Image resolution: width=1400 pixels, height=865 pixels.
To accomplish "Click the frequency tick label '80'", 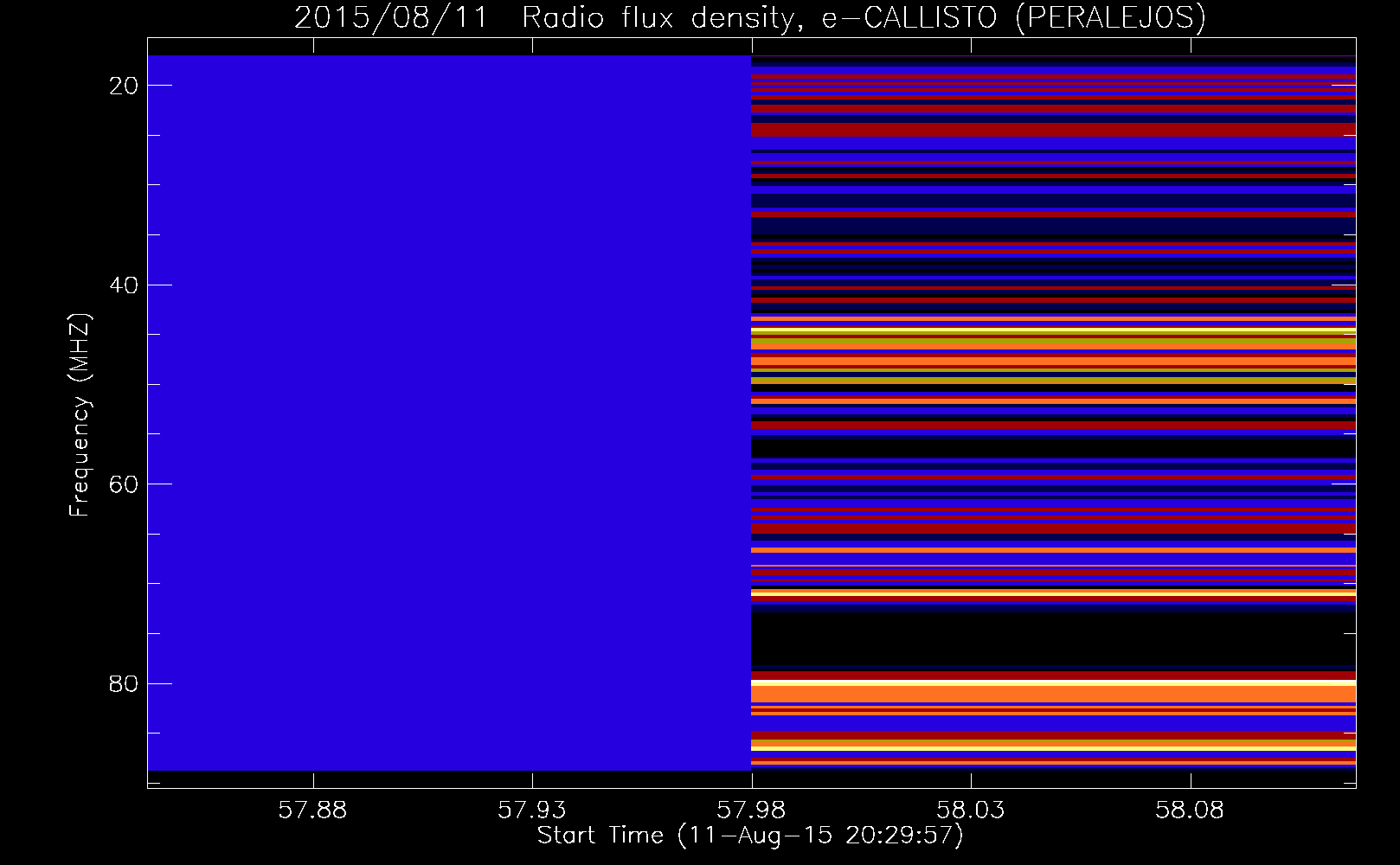I will [124, 684].
